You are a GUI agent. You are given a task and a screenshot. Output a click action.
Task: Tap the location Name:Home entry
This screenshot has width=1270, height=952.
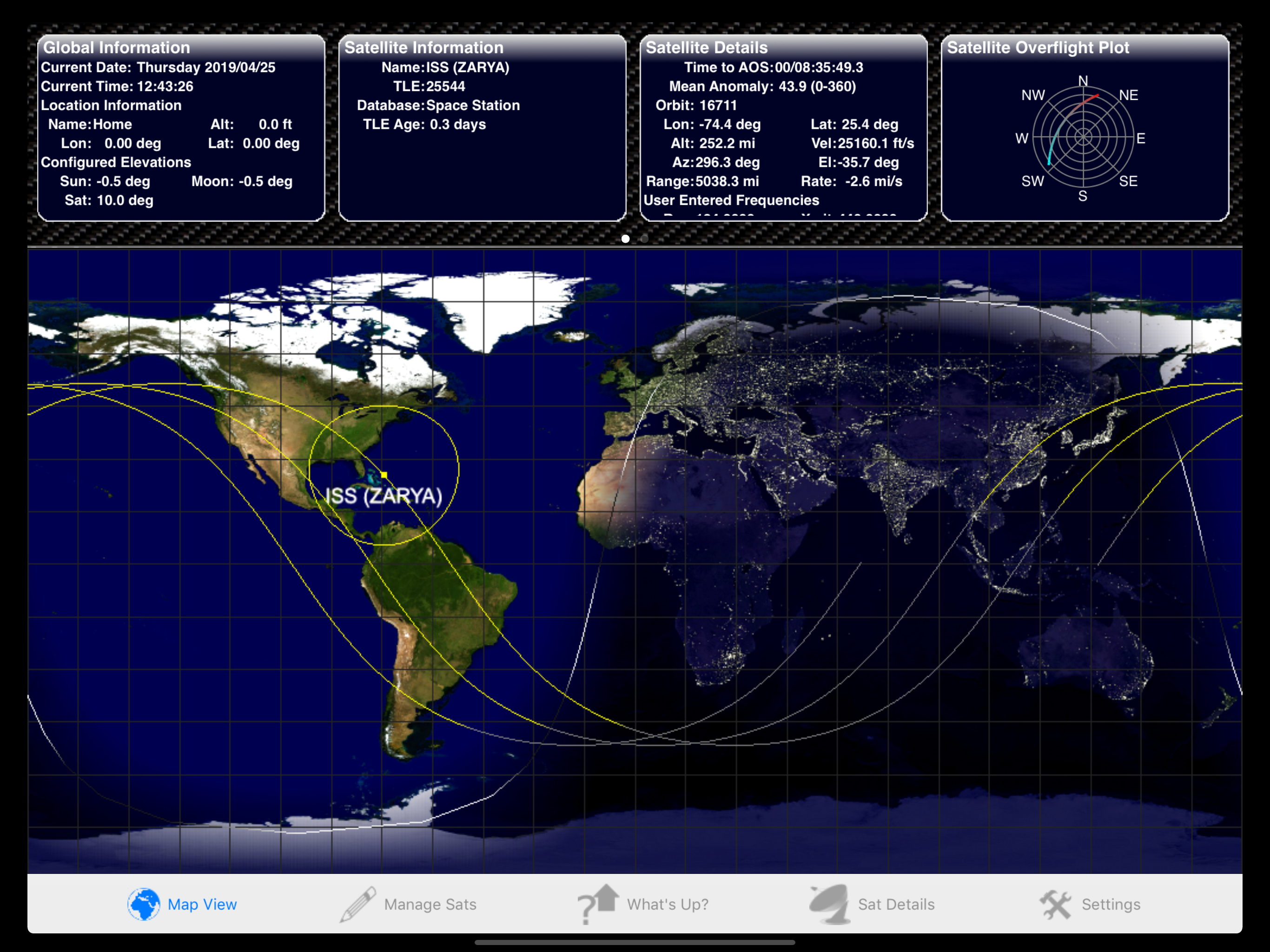tap(90, 124)
